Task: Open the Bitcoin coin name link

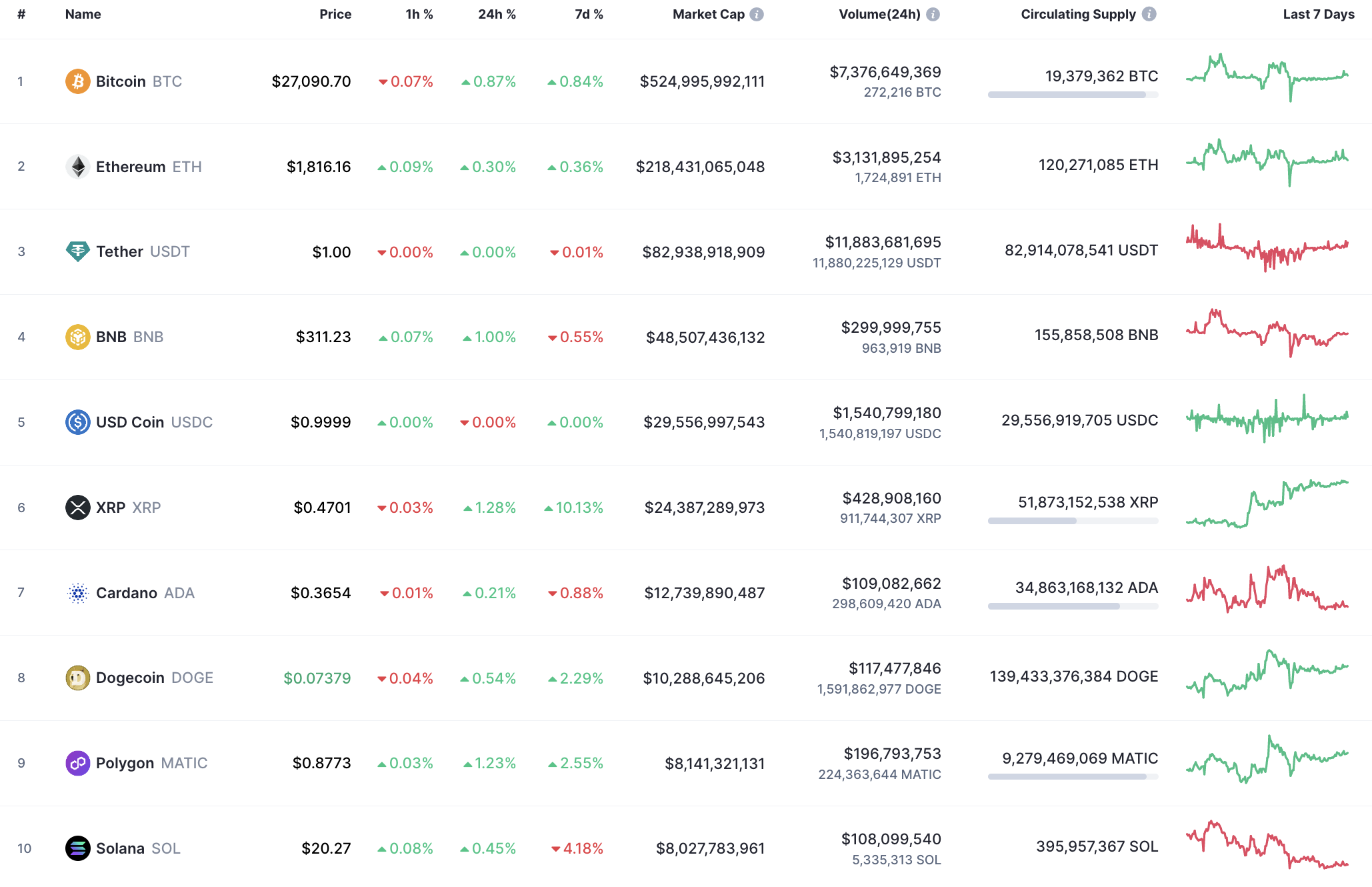Action: click(121, 81)
